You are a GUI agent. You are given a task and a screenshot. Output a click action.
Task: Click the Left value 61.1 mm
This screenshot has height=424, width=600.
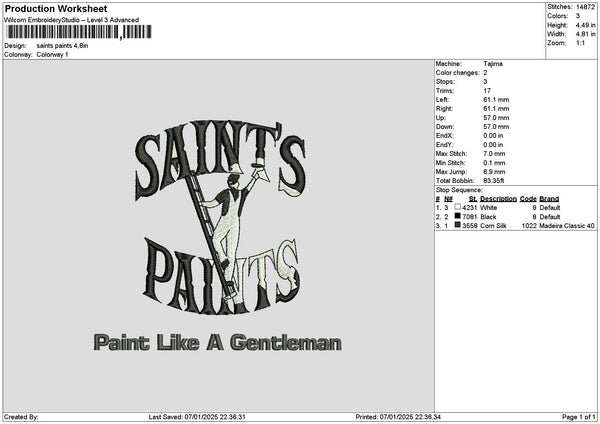point(496,100)
